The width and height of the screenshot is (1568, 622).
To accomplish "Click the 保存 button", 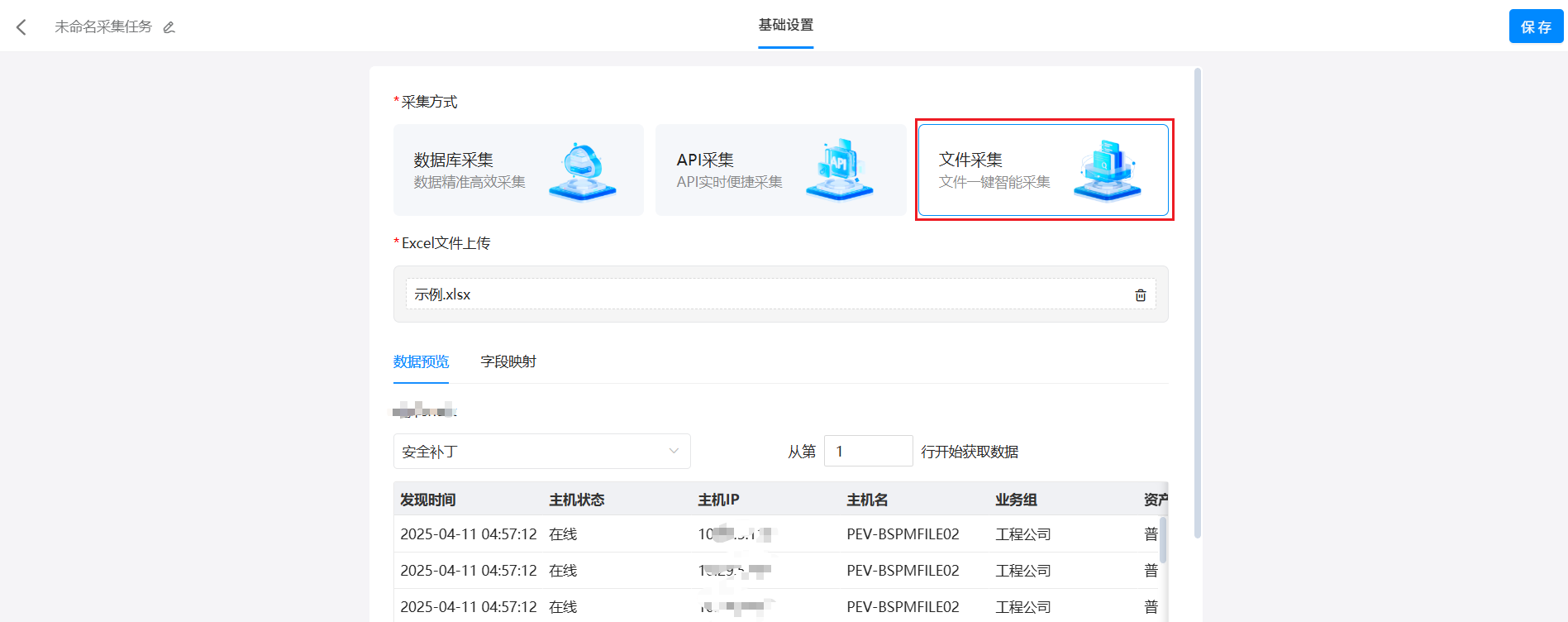I will click(1536, 26).
